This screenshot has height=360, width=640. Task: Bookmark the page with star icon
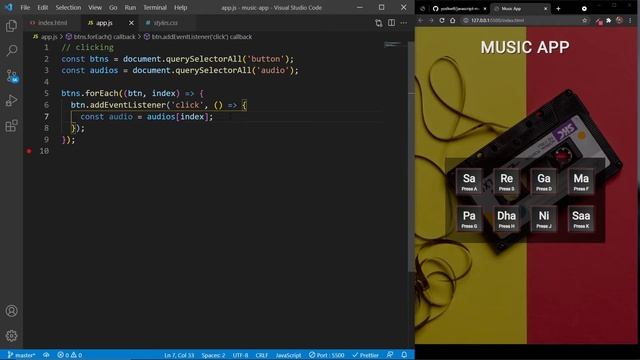tap(584, 20)
